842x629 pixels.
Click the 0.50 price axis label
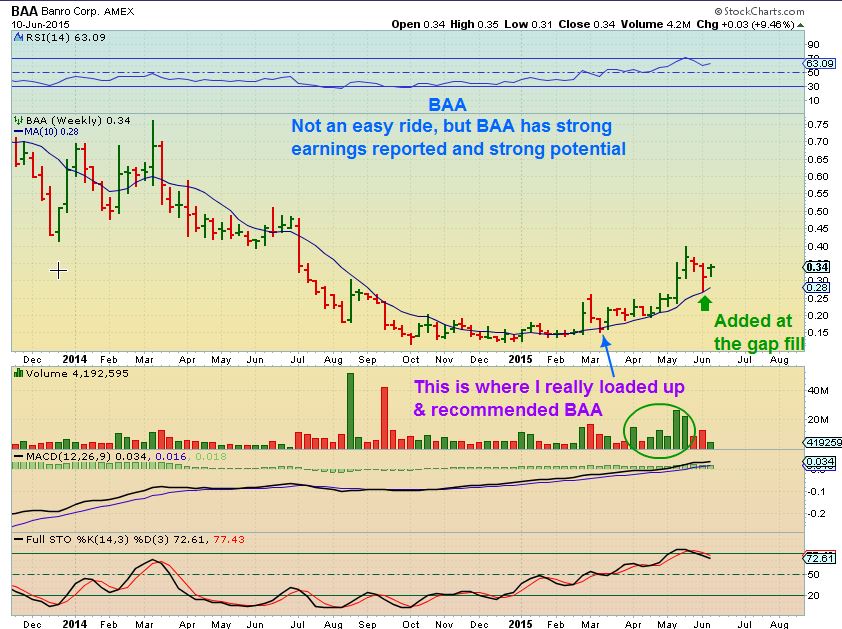[817, 211]
